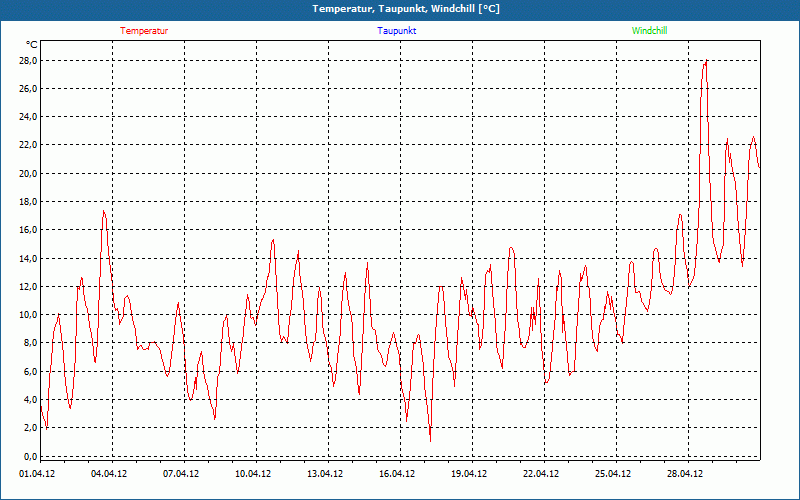Click the chart title 'Temperatur, Taupunkt, Windchill [°C]'
Screen dimensions: 800x500
tap(406, 9)
